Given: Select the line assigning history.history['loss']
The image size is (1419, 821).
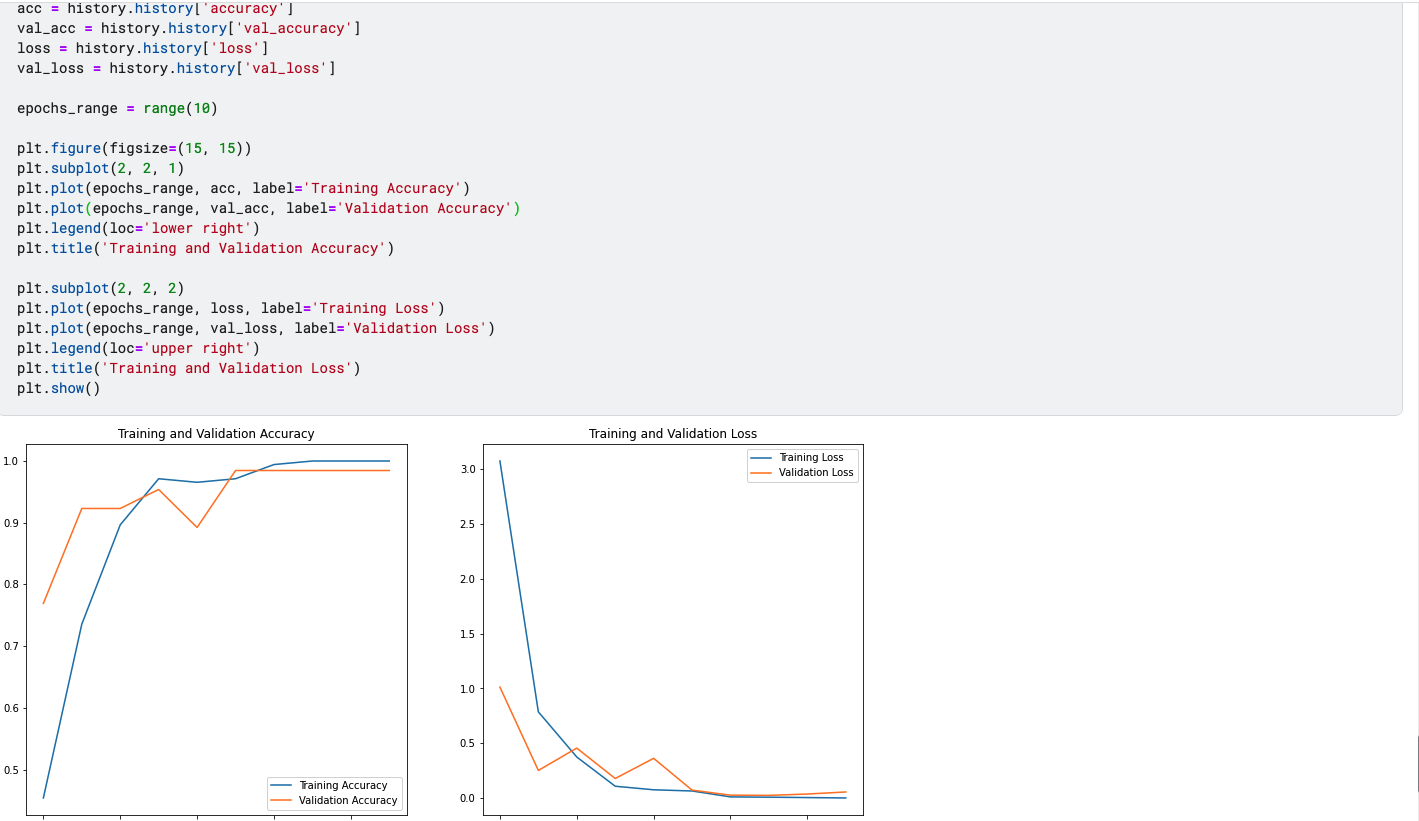Looking at the screenshot, I should click(x=142, y=48).
